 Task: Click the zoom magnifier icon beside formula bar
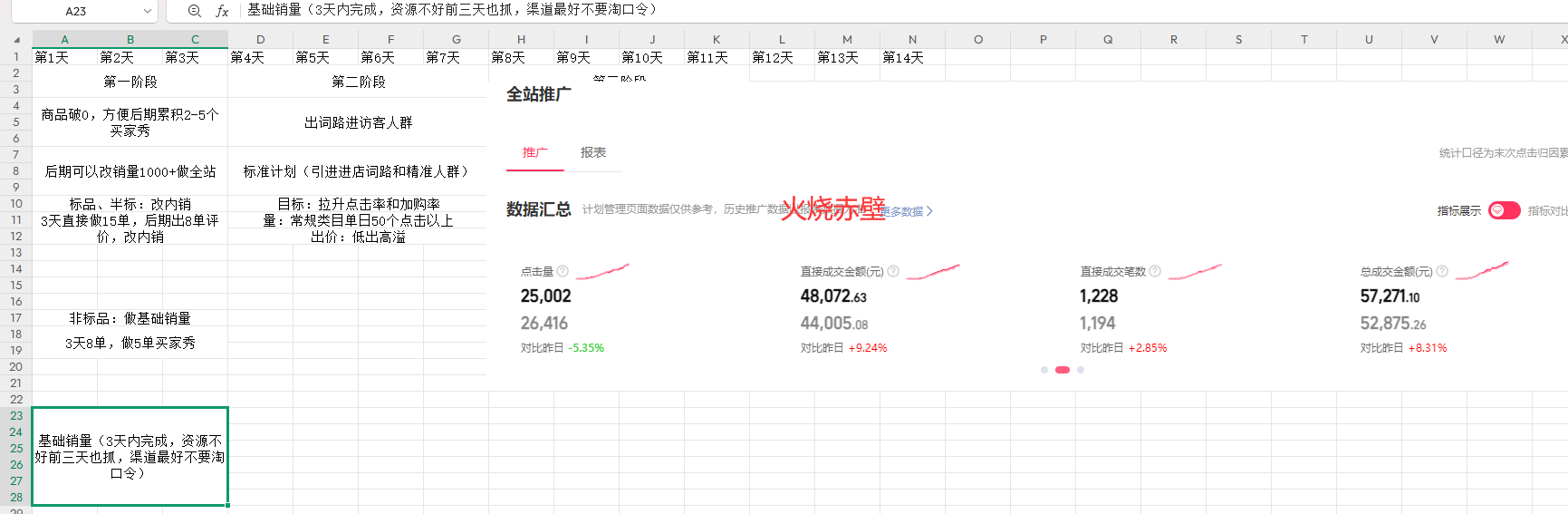(194, 11)
